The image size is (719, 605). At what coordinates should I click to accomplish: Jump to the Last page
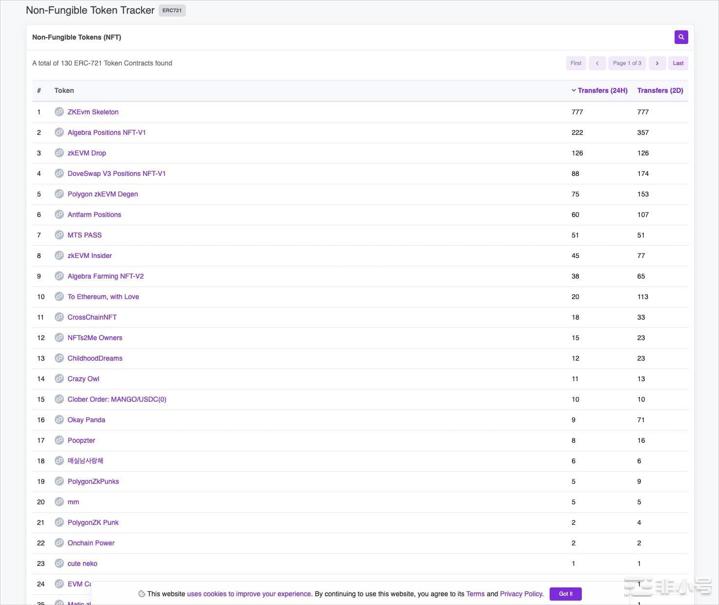(x=678, y=63)
